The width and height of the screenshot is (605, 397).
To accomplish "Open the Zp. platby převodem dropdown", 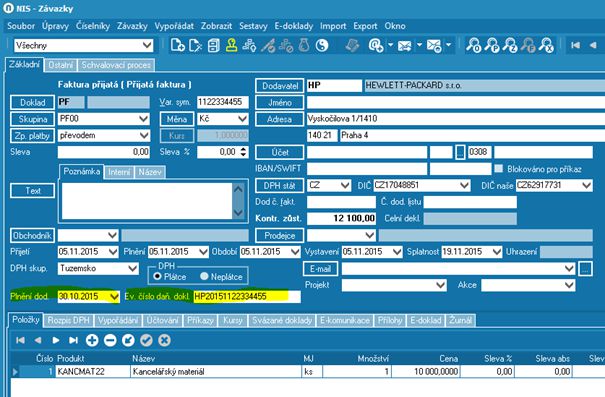I will [x=144, y=135].
